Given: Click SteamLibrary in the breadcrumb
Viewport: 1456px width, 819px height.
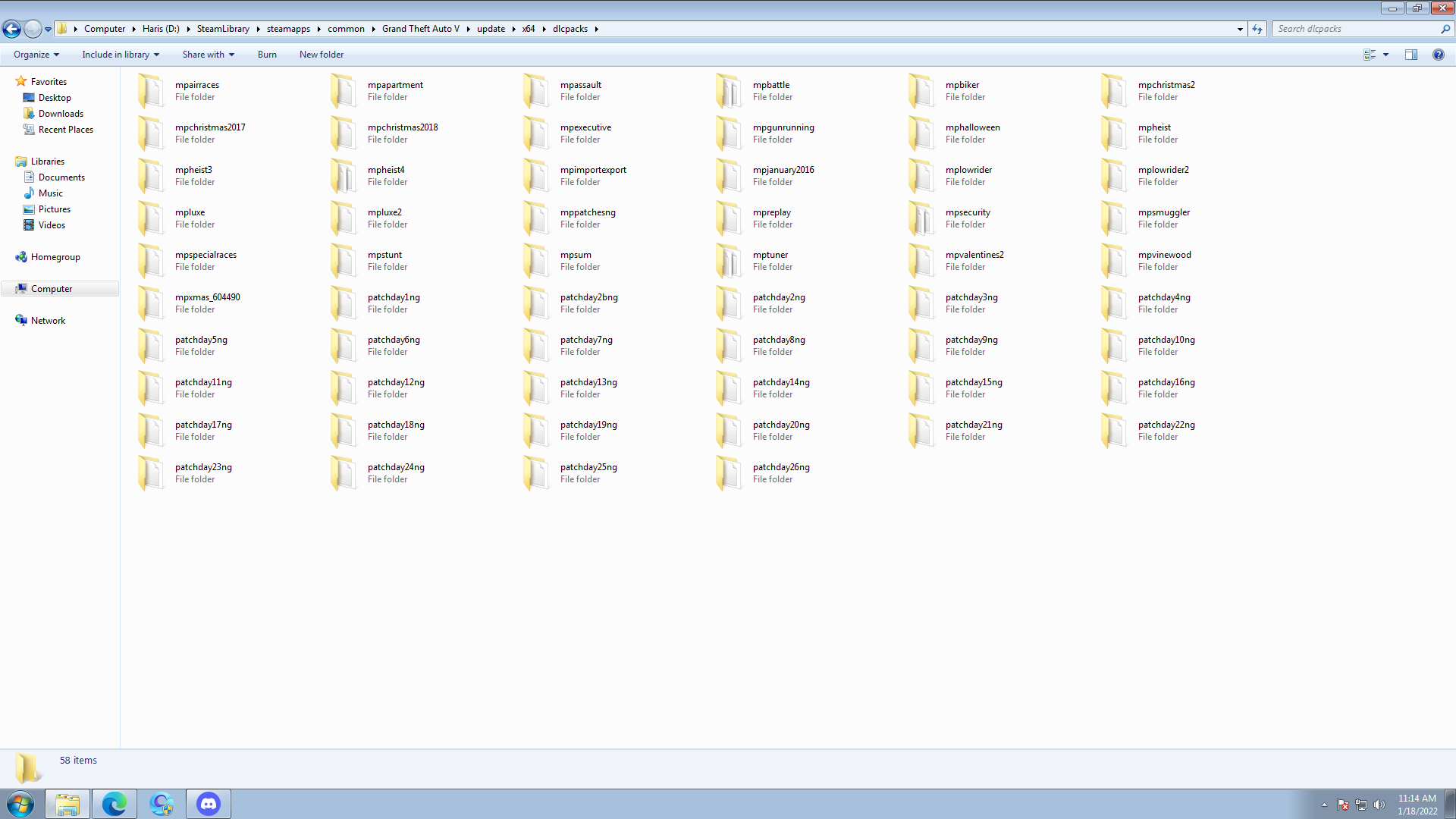Looking at the screenshot, I should tap(223, 29).
